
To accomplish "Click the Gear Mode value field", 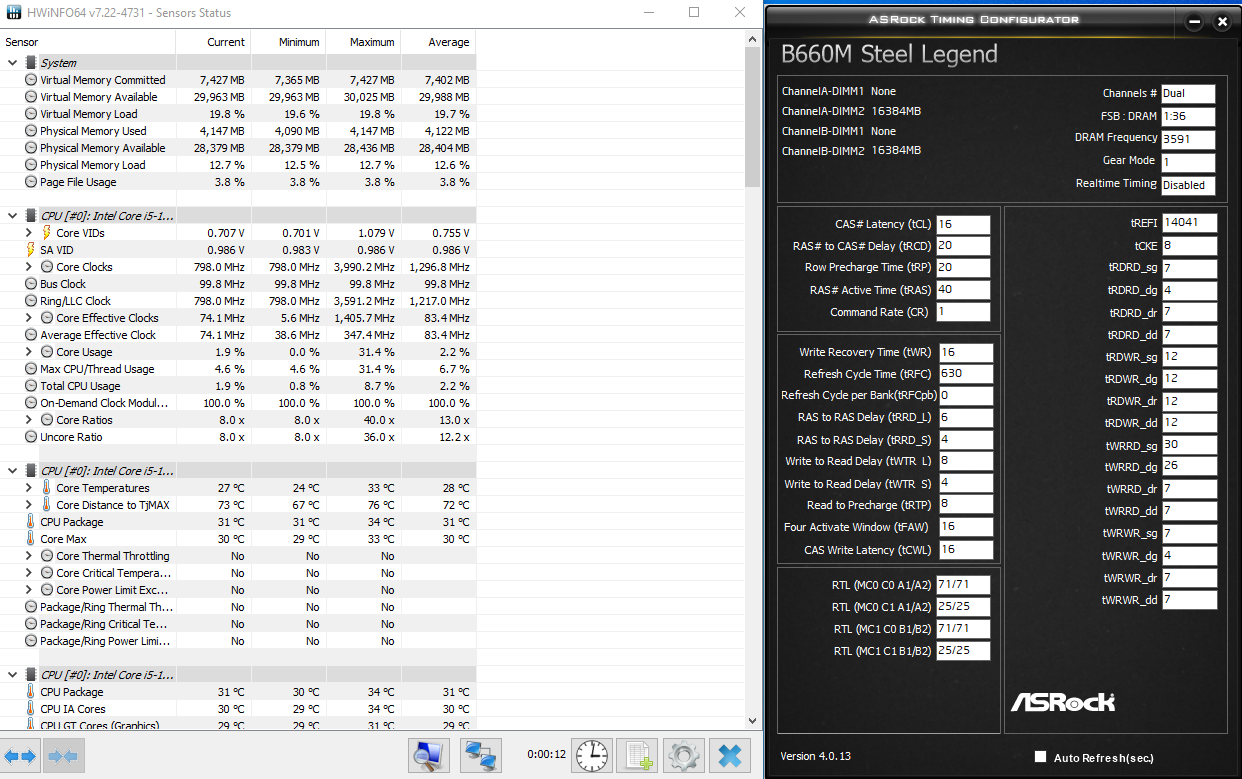I will pos(1188,162).
